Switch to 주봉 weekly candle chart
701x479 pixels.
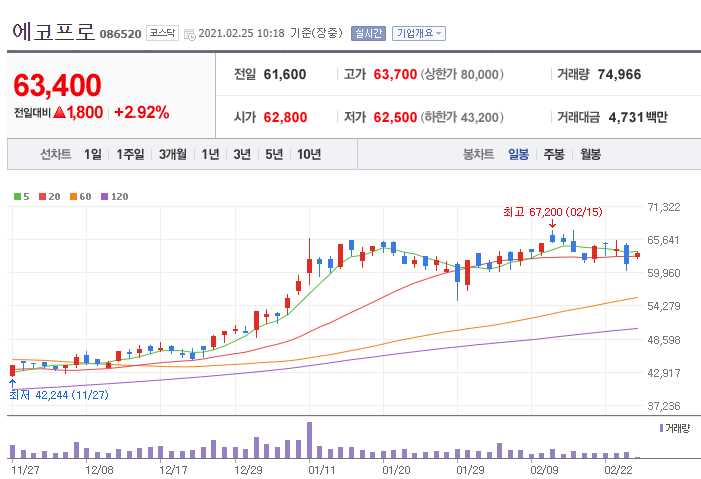coord(554,154)
